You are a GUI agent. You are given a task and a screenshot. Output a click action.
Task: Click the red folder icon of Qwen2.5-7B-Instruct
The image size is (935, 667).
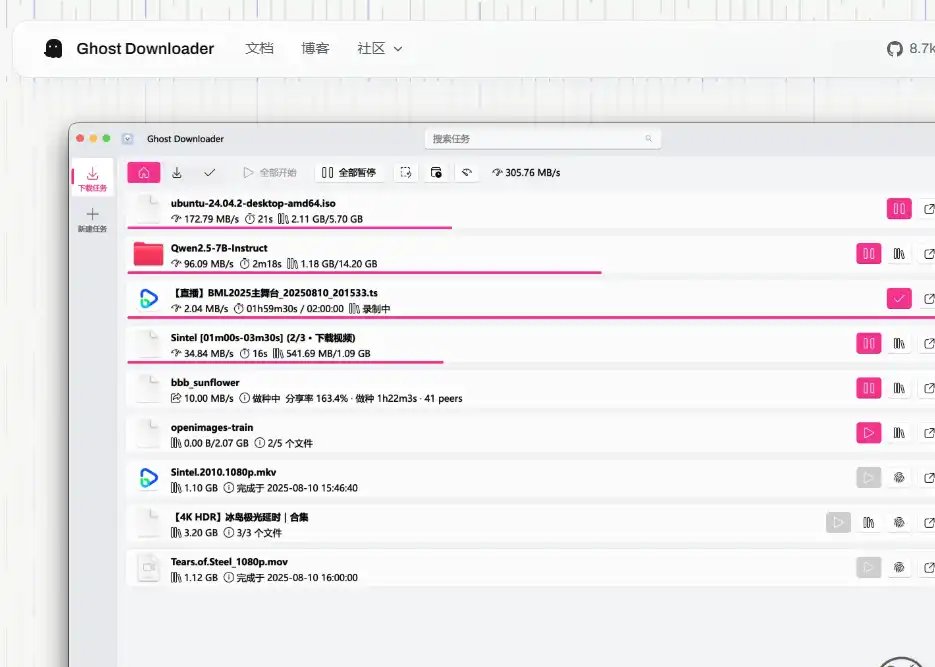click(x=148, y=254)
